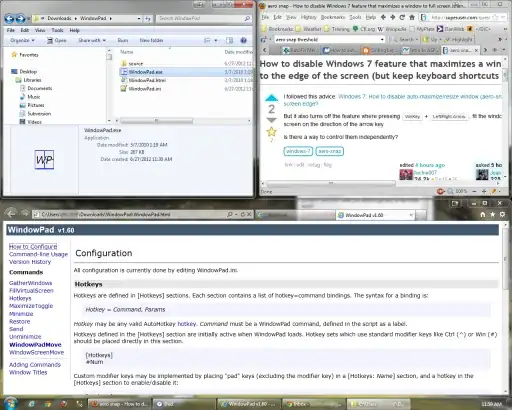This screenshot has width=512, height=410.
Task: Click the Firefox forward arrow
Action: coord(393,17)
